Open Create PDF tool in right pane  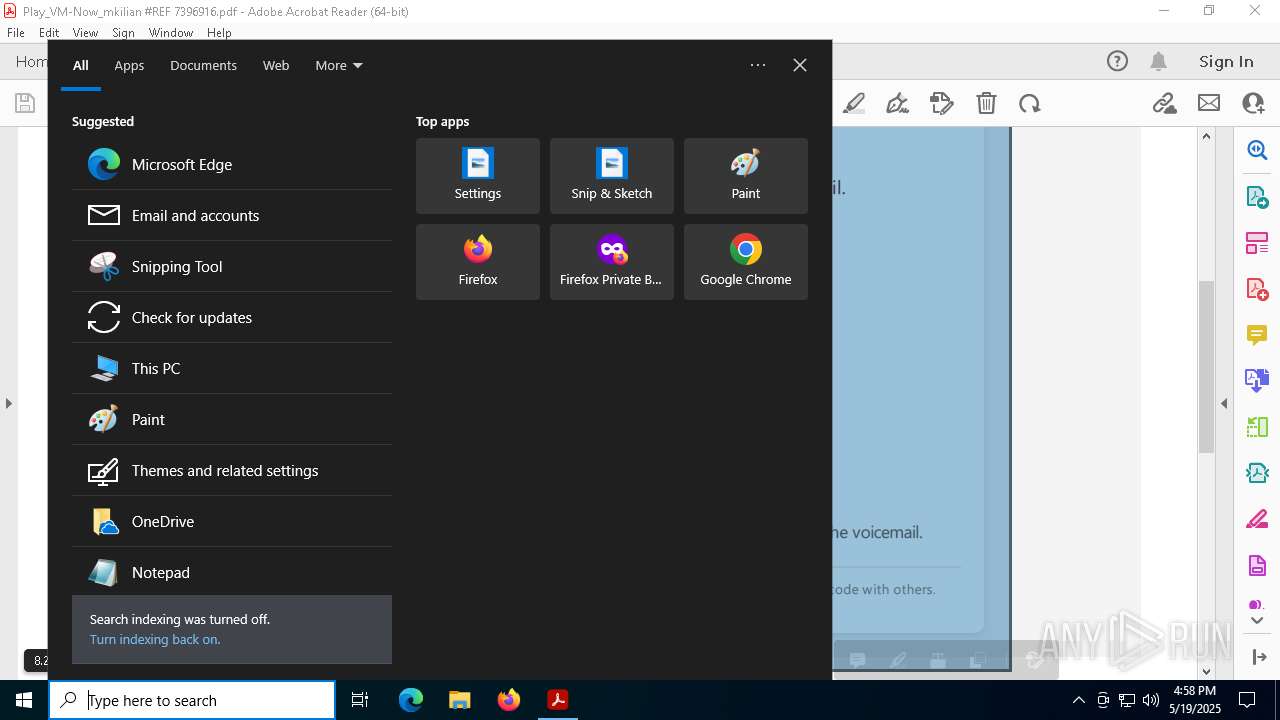tap(1257, 290)
